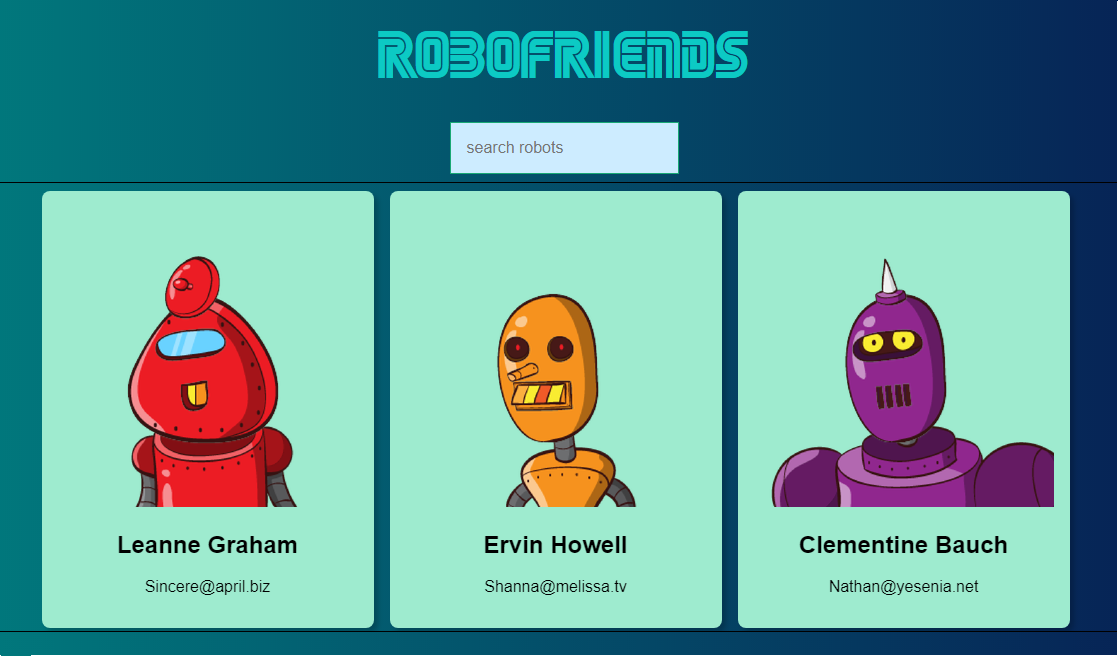The width and height of the screenshot is (1118, 656).
Task: Click the search robots input field
Action: [x=564, y=148]
